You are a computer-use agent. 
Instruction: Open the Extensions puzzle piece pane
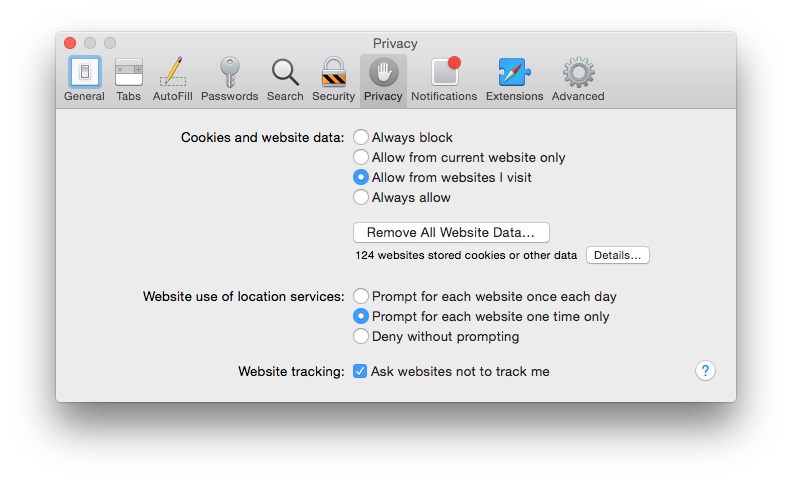(x=514, y=79)
